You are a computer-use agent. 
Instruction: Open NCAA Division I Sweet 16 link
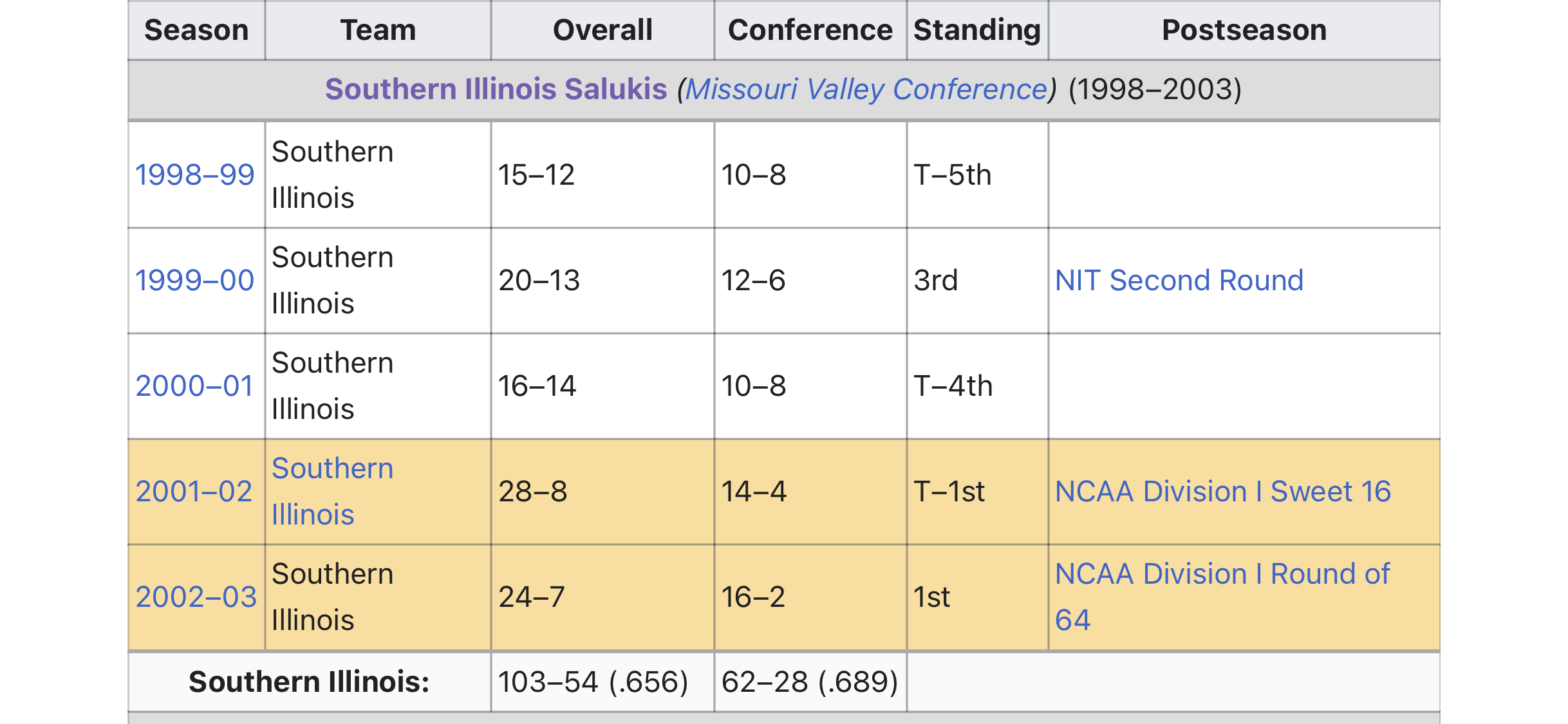click(1223, 492)
